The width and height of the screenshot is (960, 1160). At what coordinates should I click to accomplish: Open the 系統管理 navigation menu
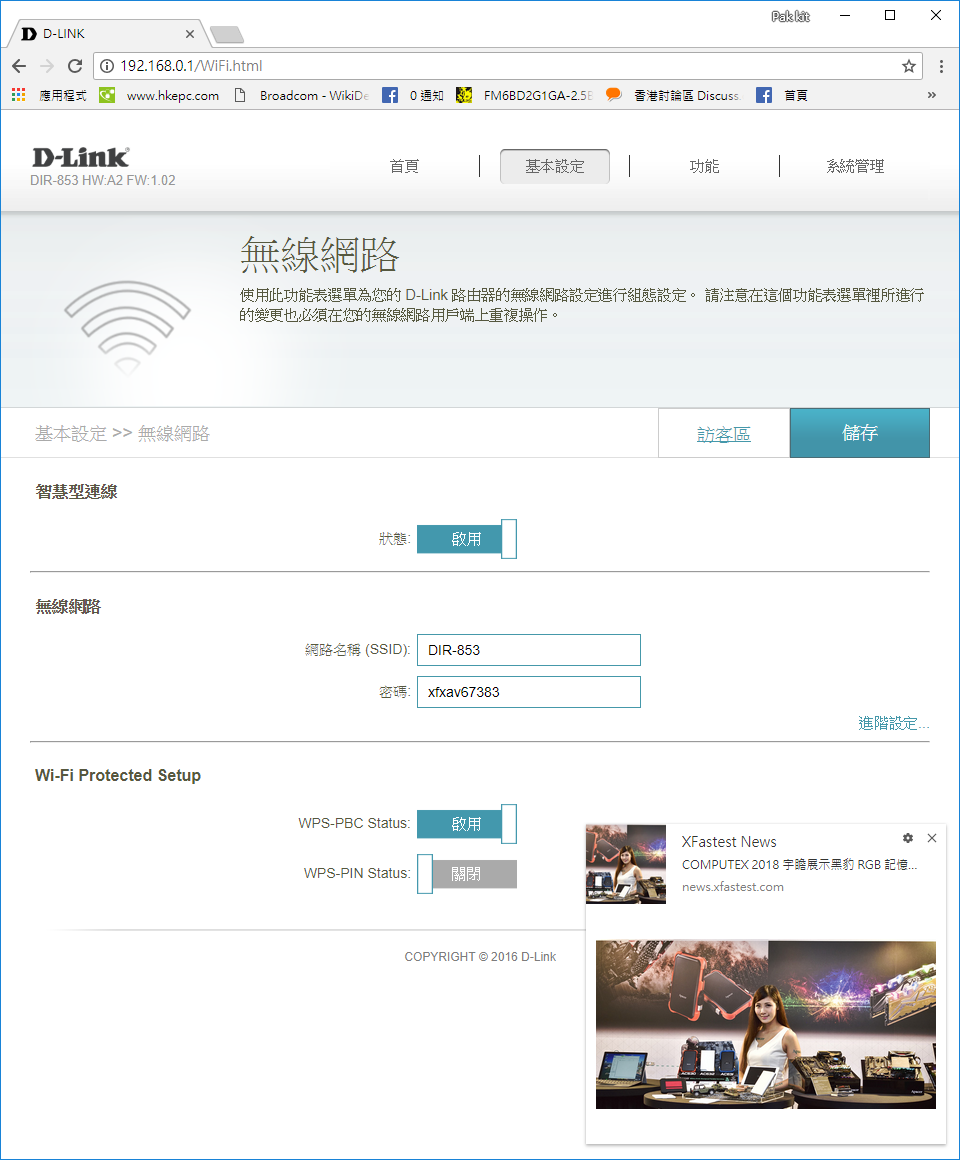(855, 166)
